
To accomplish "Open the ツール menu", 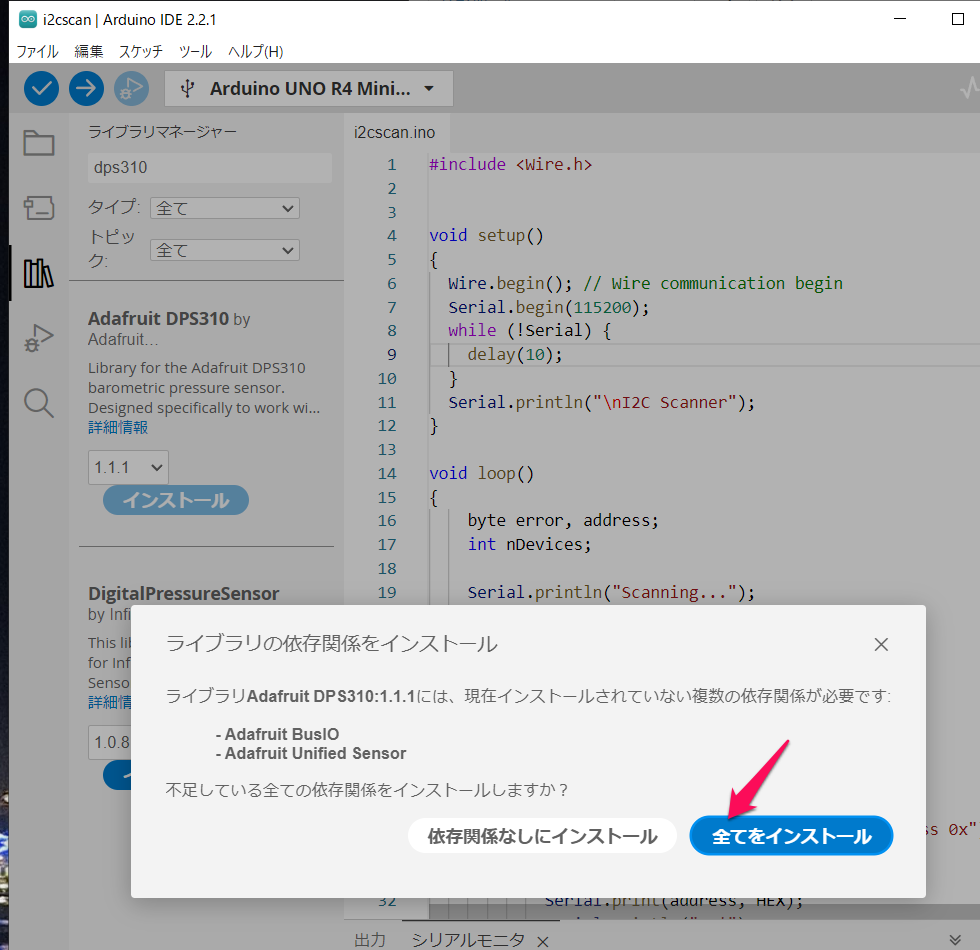I will coord(195,51).
